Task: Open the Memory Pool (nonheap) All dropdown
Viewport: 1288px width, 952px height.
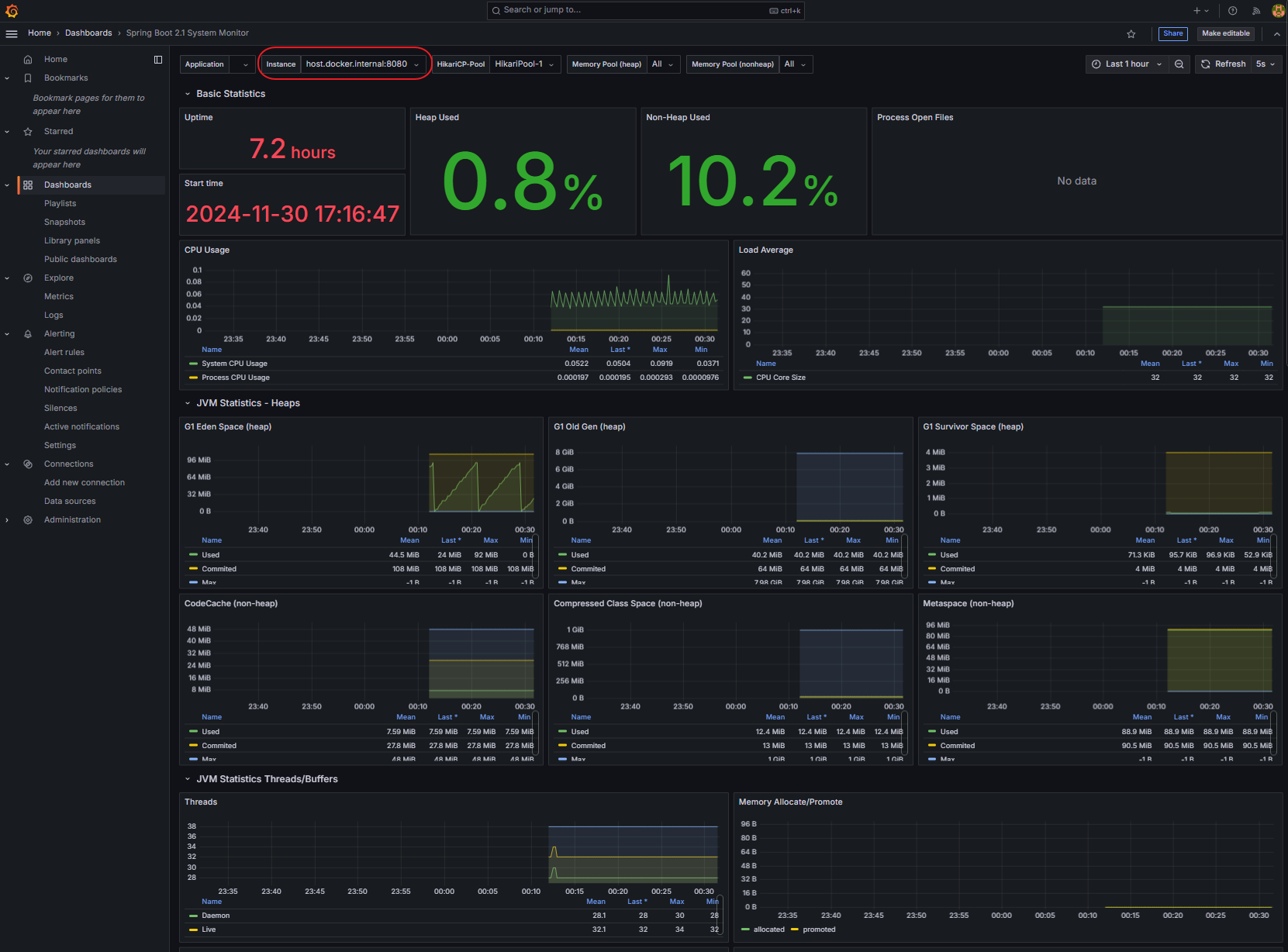Action: (x=796, y=64)
